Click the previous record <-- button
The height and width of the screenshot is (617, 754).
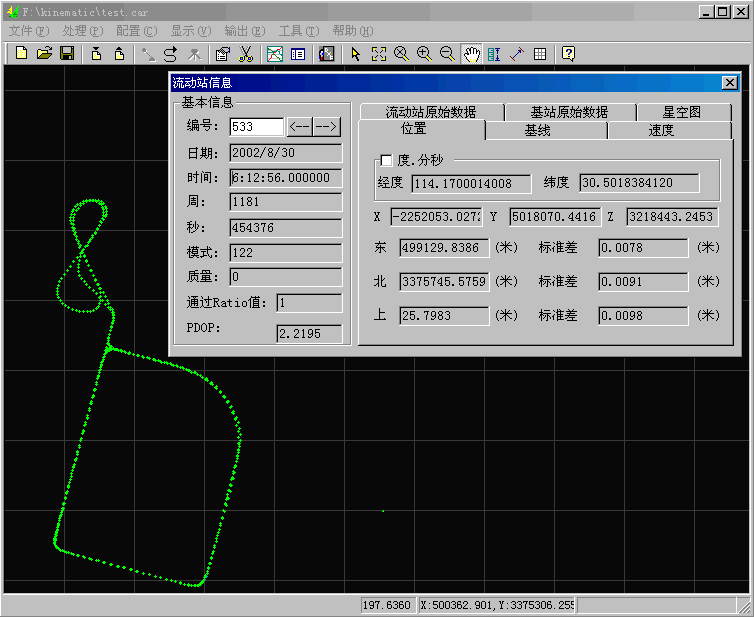[x=300, y=127]
